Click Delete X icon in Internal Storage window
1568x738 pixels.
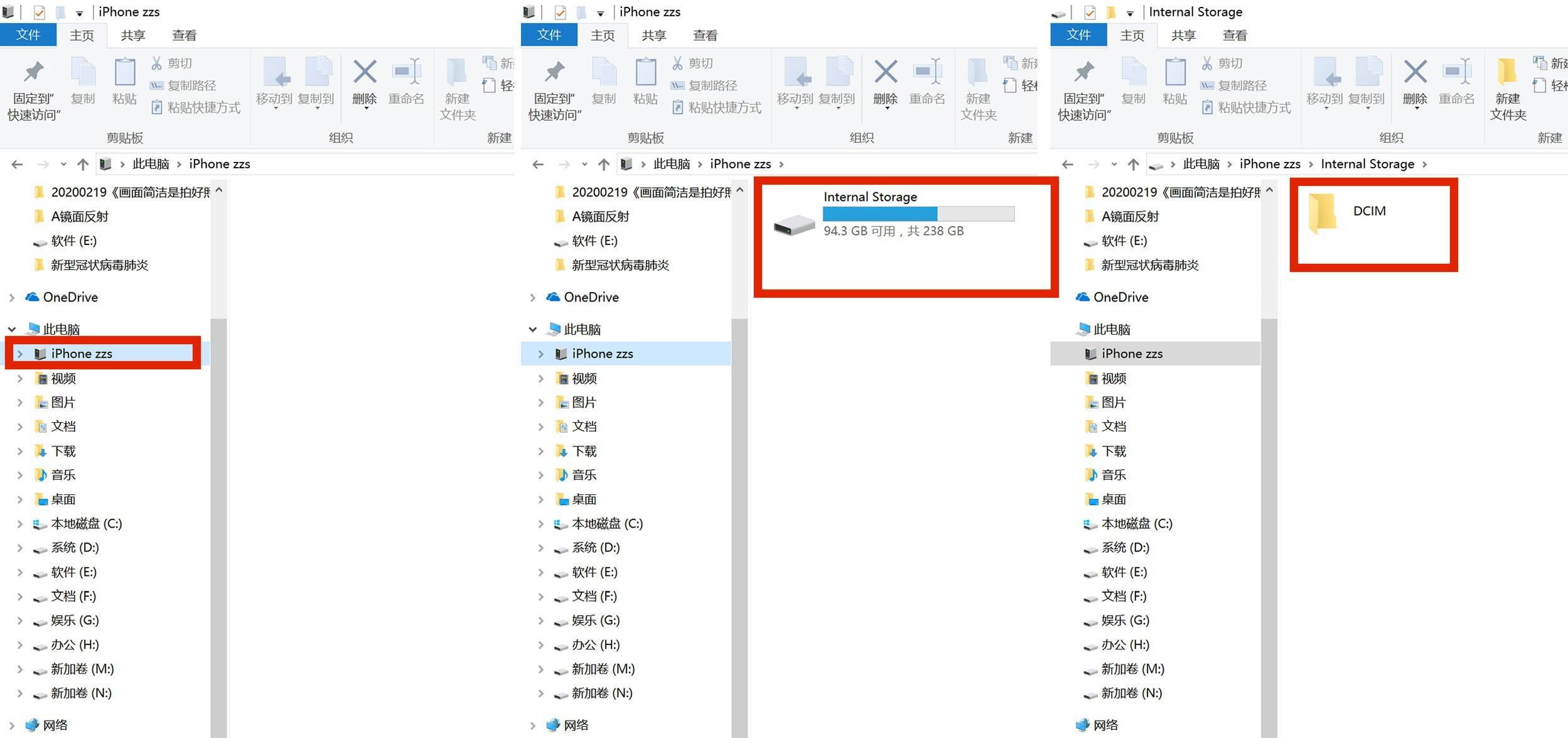(x=1415, y=72)
